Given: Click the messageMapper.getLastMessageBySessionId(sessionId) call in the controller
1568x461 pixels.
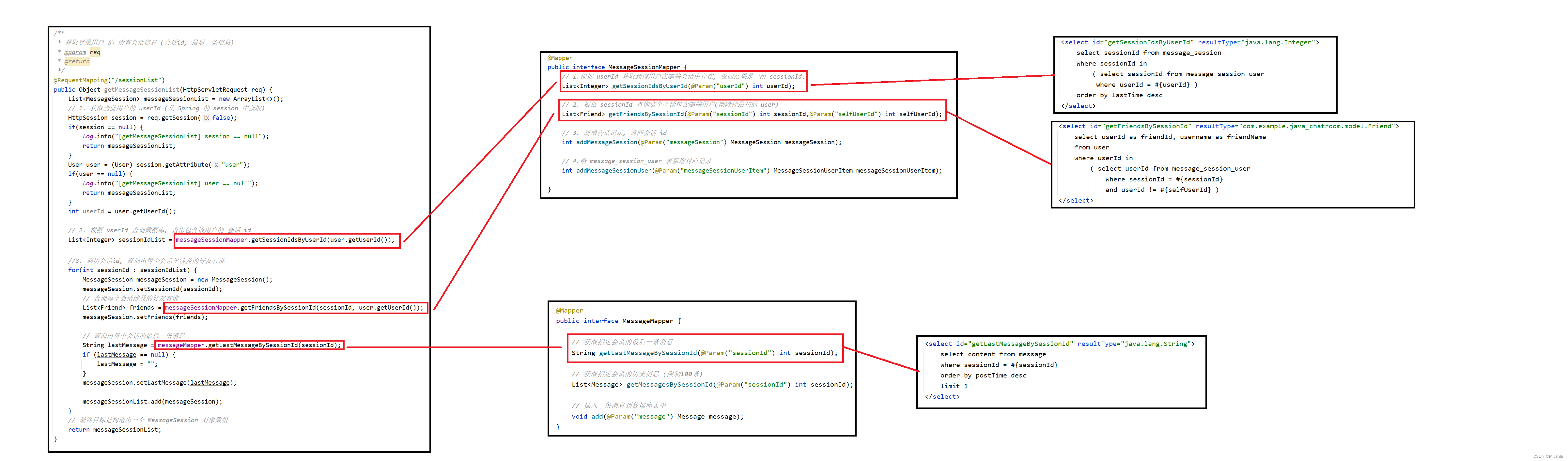Looking at the screenshot, I should coord(249,346).
